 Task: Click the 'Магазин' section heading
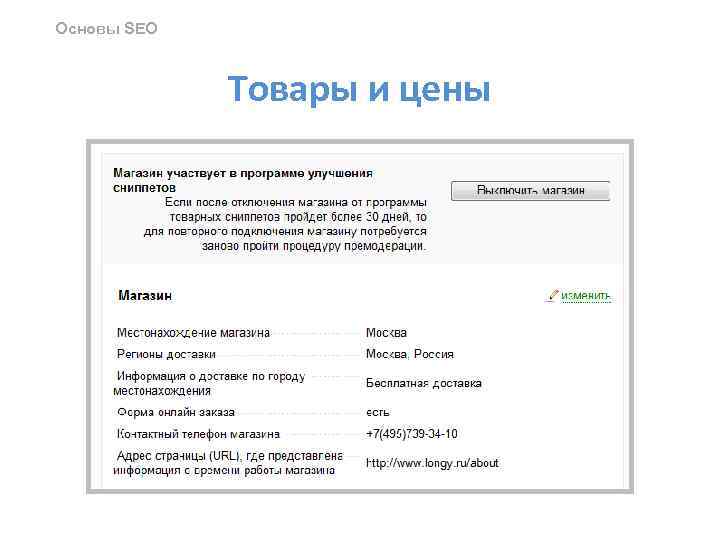point(145,295)
